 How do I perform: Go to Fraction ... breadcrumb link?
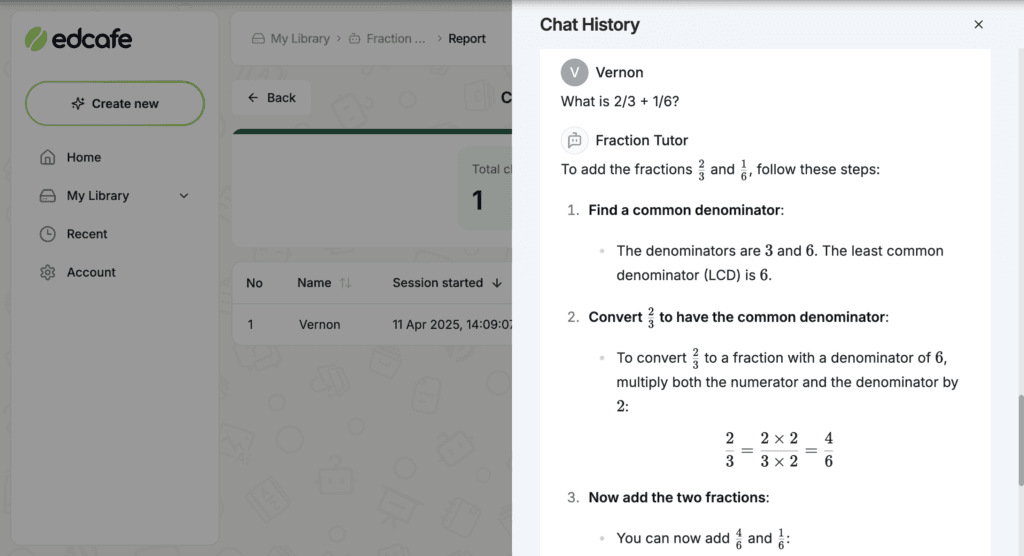pyautogui.click(x=387, y=39)
